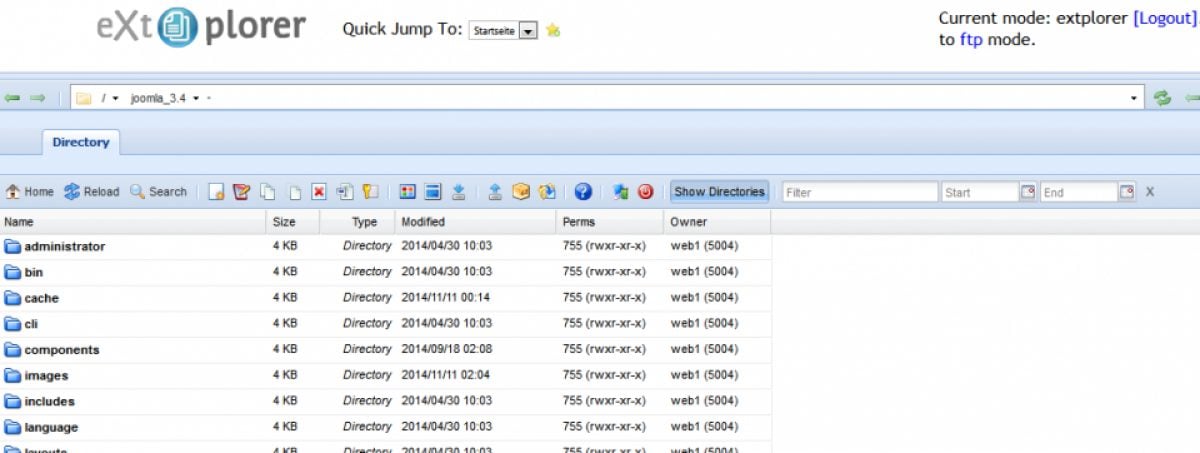This screenshot has height=453, width=1200.
Task: Click the red logout power icon
Action: click(645, 192)
